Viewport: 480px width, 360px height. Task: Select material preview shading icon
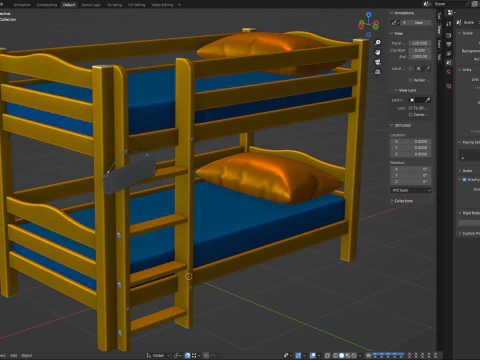(348, 355)
